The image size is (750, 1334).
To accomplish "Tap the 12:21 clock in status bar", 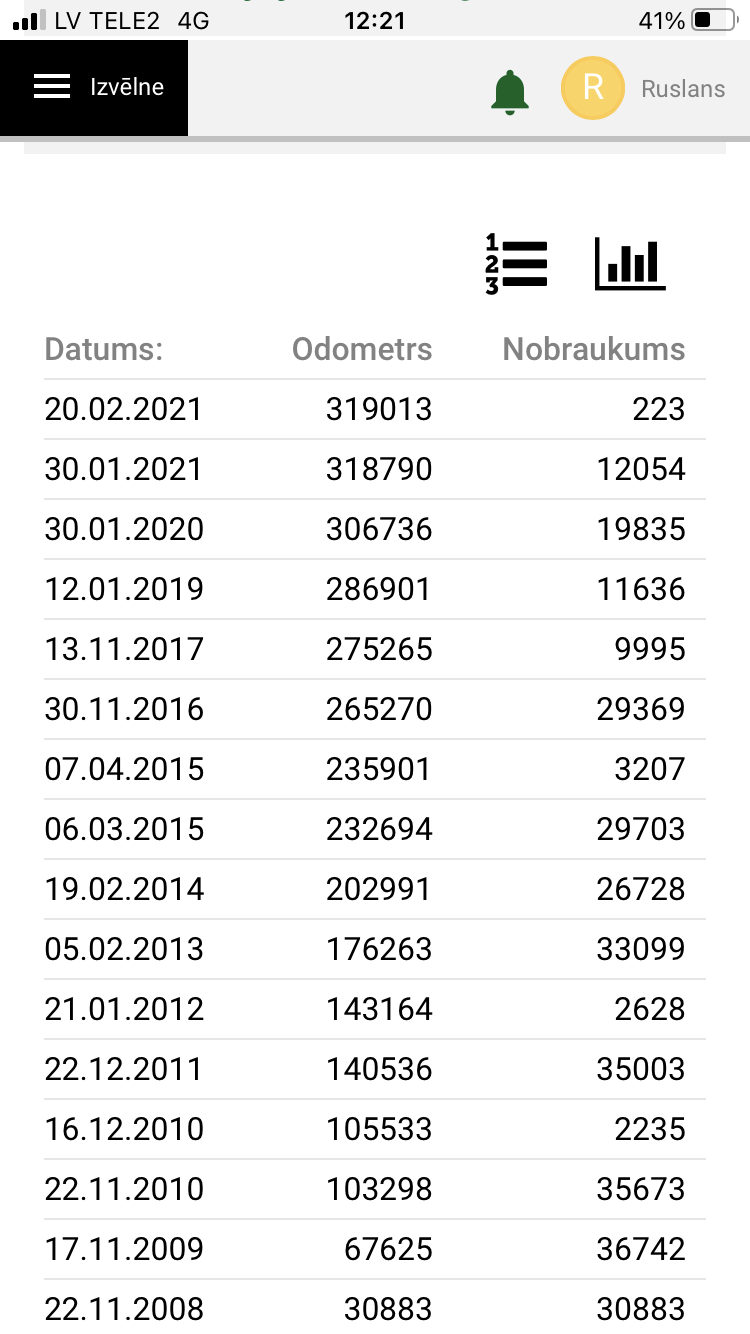I will (374, 20).
